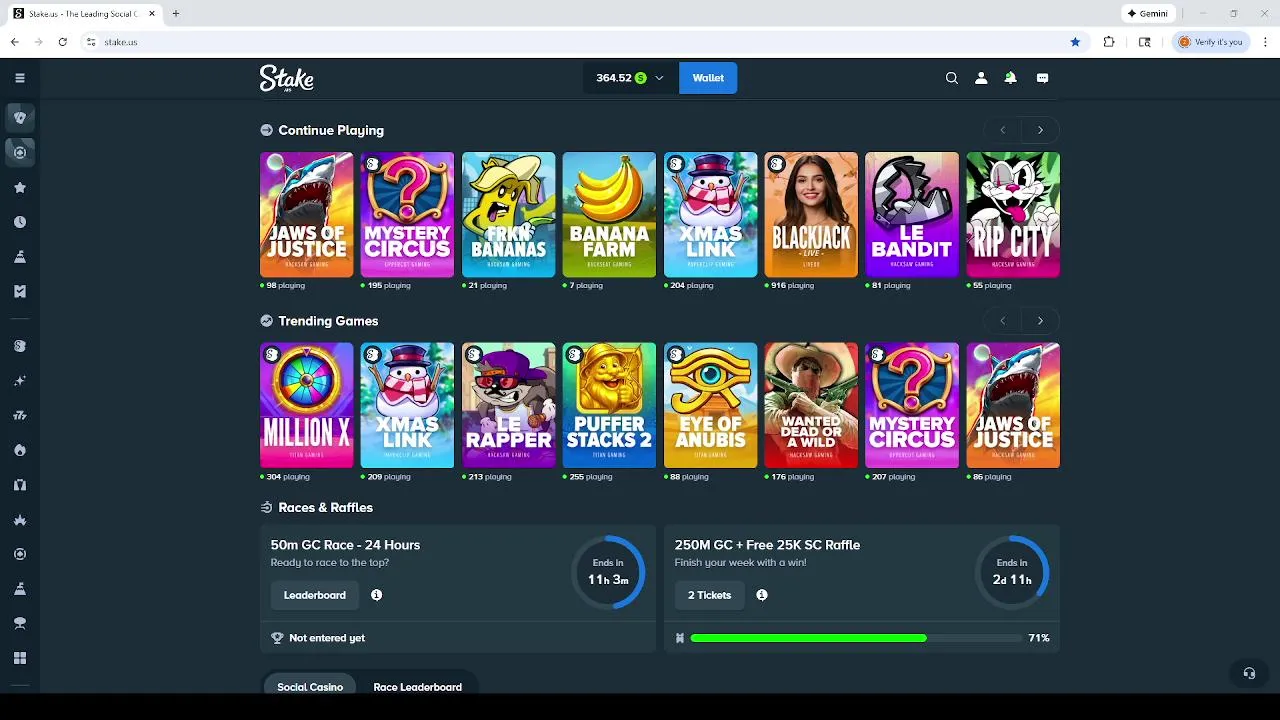
Task: Open the sparkles new releases icon in sidebar
Action: [19, 381]
